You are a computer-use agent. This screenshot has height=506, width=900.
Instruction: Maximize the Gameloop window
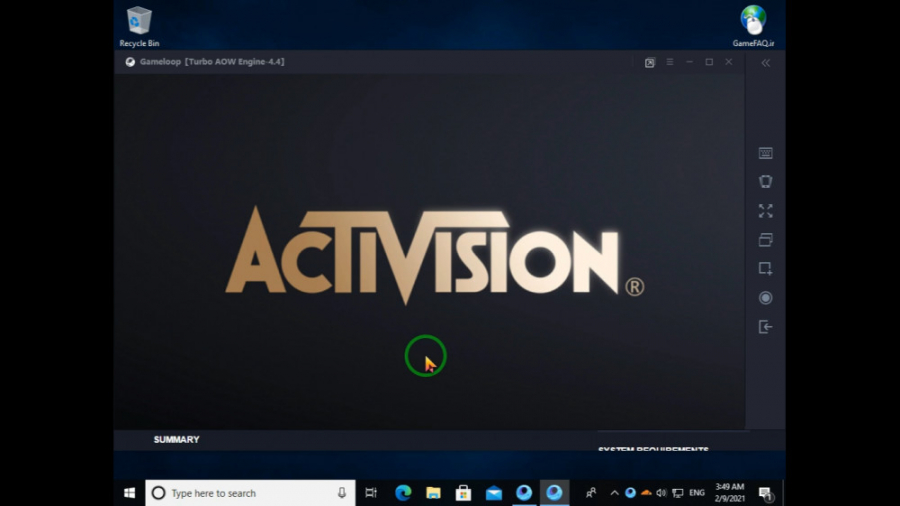709,62
